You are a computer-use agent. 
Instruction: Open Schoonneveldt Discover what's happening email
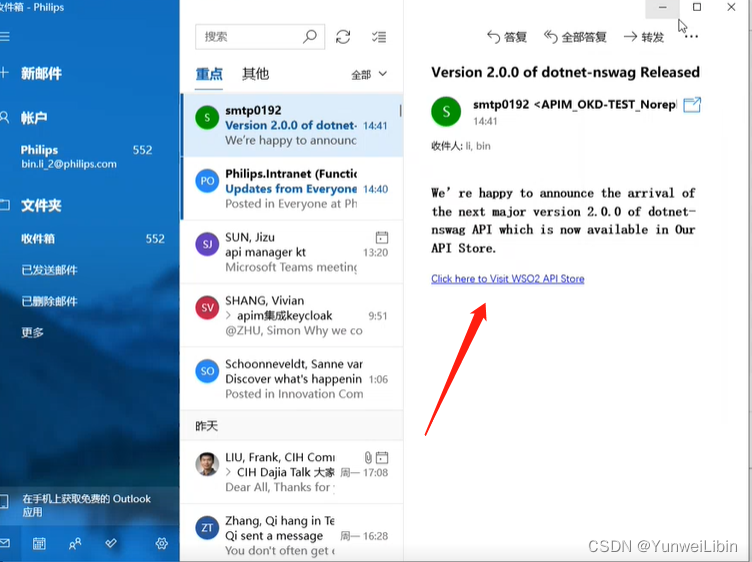coord(293,378)
